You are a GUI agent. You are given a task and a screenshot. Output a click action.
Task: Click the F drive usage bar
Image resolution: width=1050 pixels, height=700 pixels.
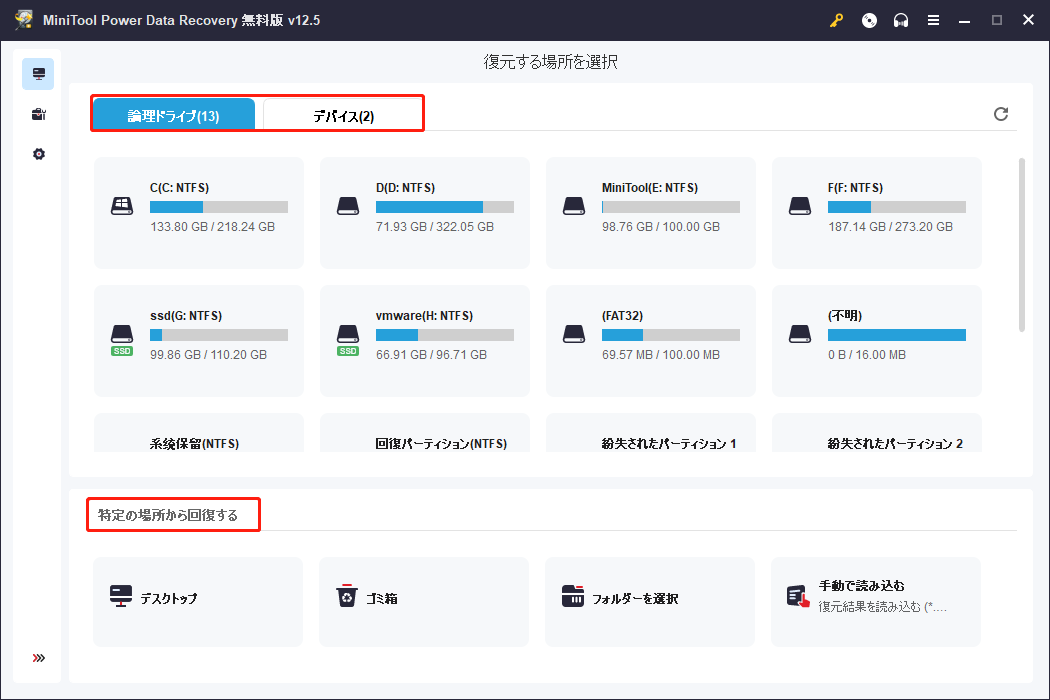(897, 207)
